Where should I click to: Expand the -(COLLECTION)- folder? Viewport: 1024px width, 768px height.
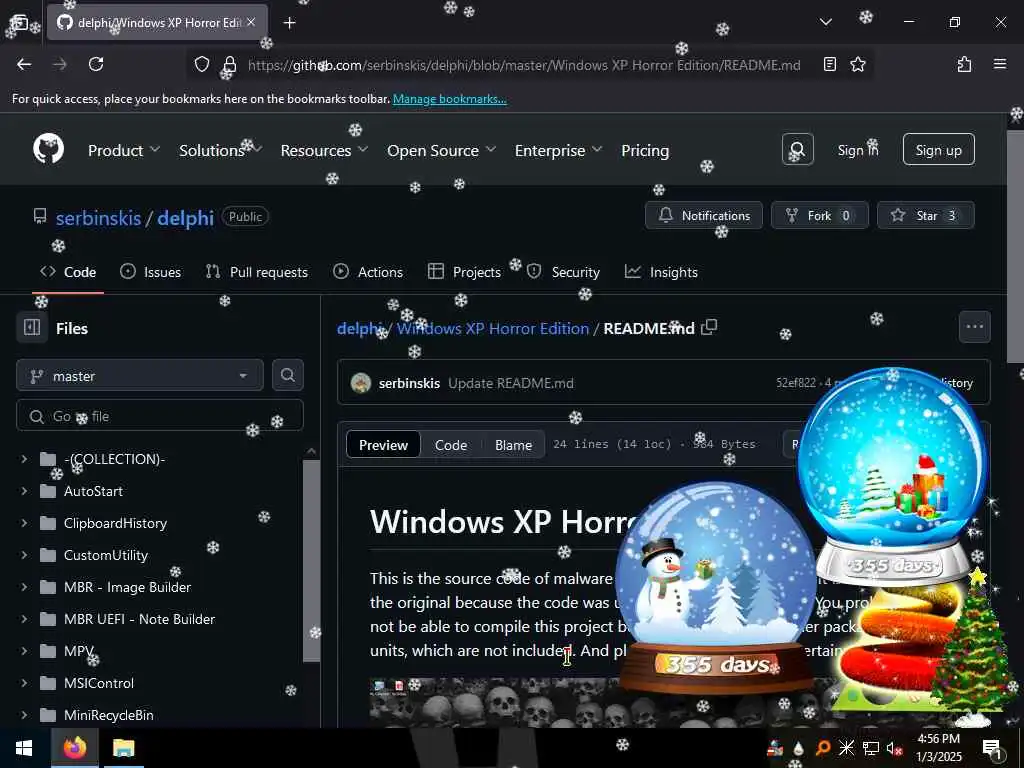[x=24, y=459]
